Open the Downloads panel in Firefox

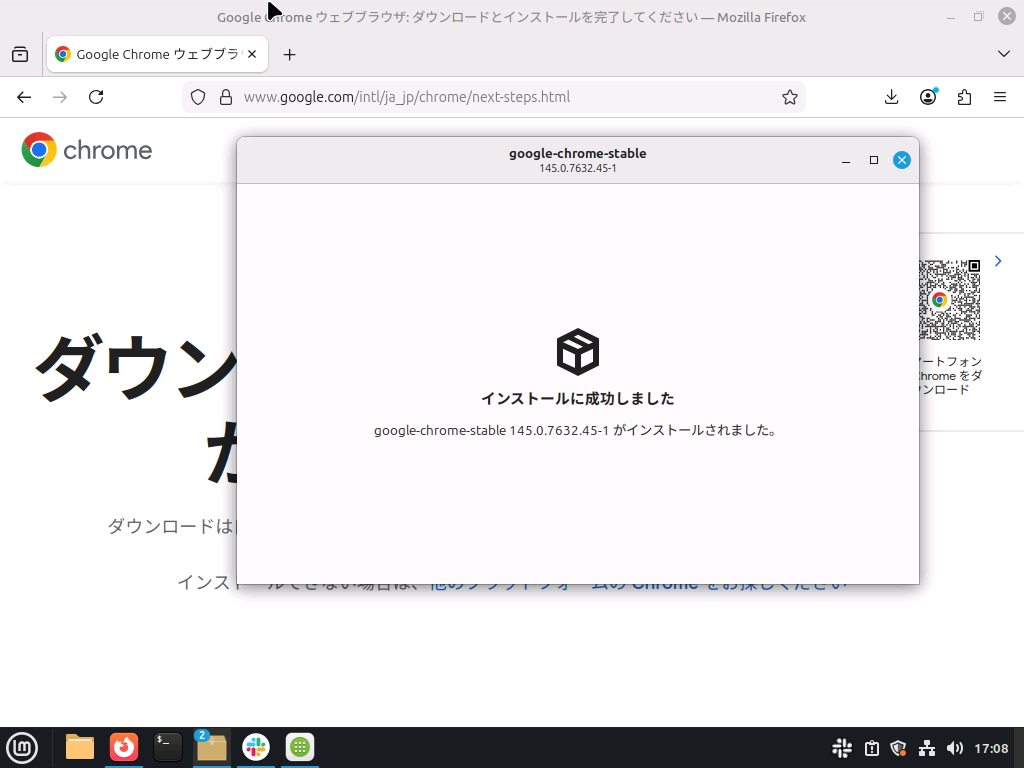[890, 97]
